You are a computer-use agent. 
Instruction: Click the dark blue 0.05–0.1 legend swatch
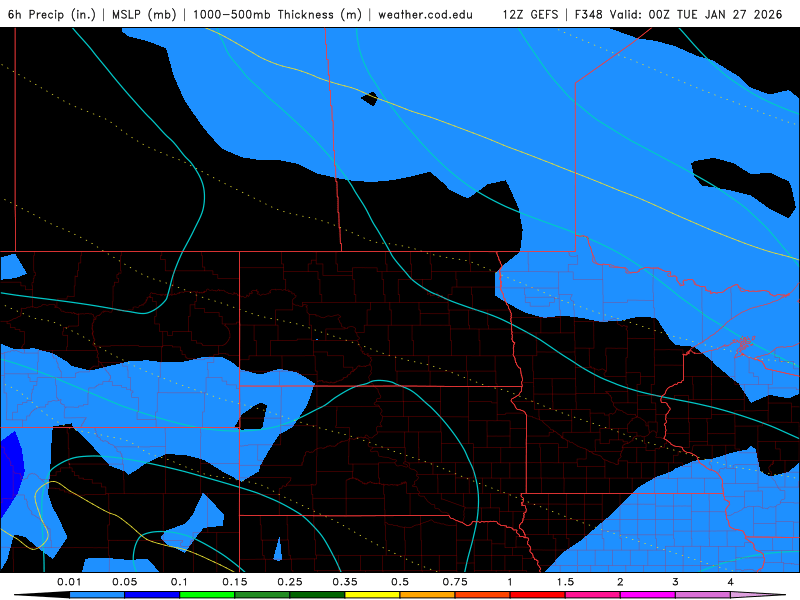point(152,595)
